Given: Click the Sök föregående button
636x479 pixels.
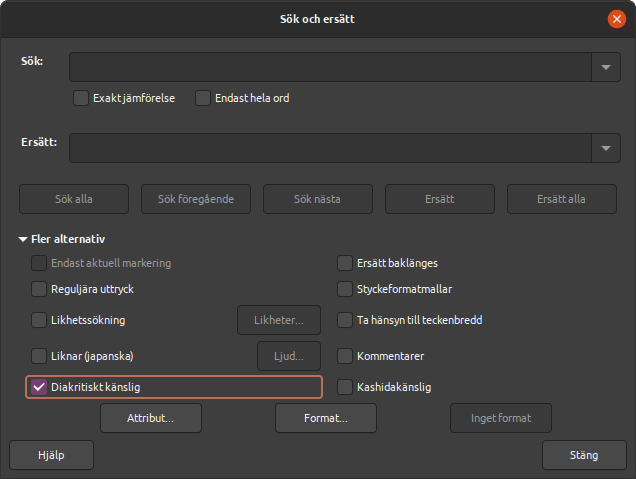Looking at the screenshot, I should [196, 199].
